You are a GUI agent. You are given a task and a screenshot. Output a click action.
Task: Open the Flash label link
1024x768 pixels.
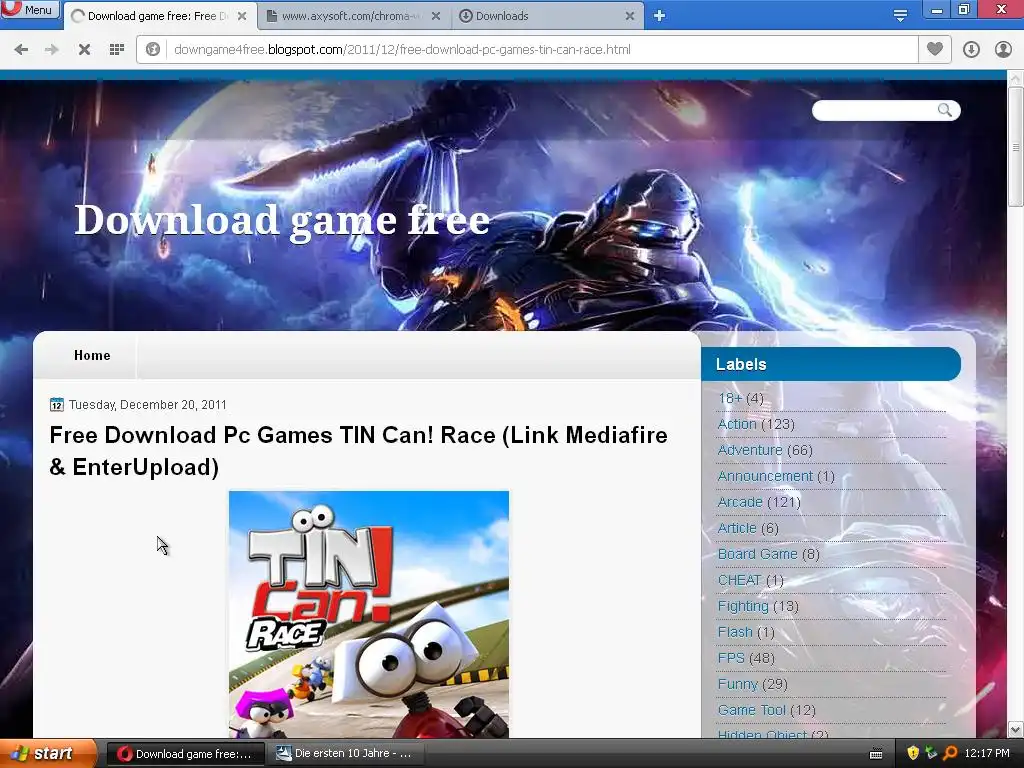[735, 632]
